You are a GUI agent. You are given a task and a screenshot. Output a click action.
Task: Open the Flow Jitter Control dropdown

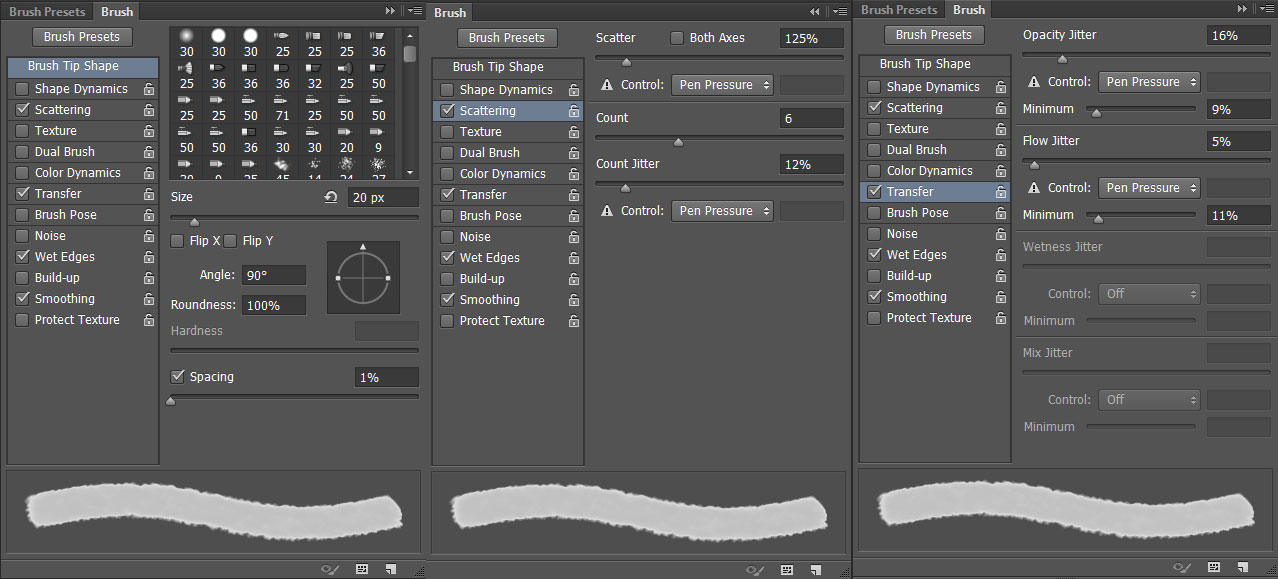tap(1149, 188)
